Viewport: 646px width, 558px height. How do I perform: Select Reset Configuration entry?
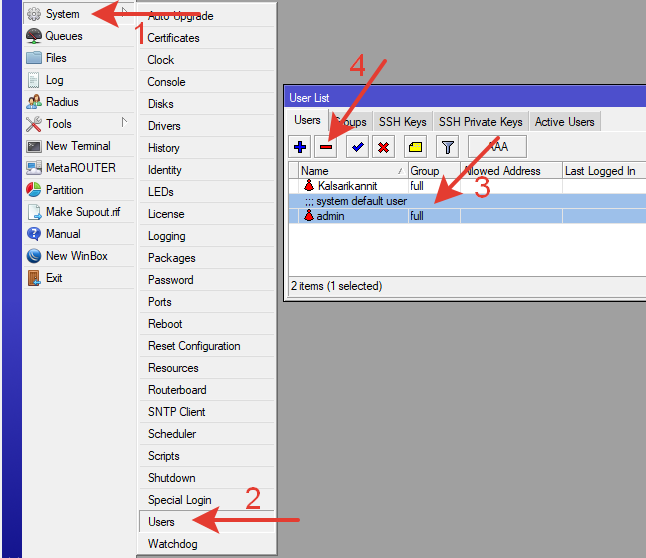(207, 346)
